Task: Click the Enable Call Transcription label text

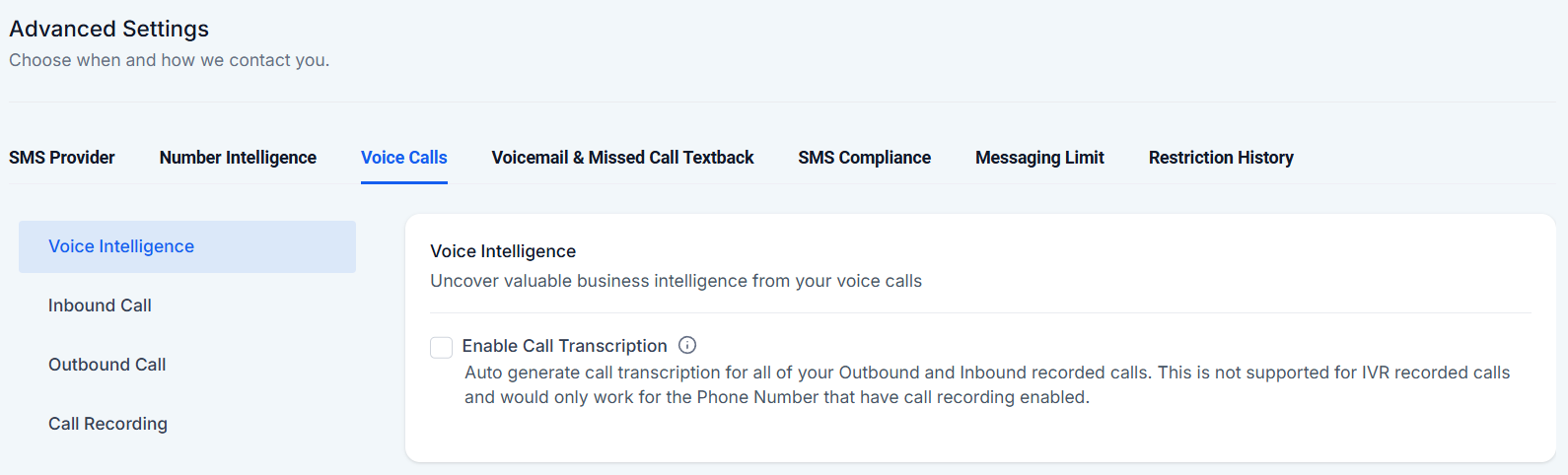Action: coord(564,346)
